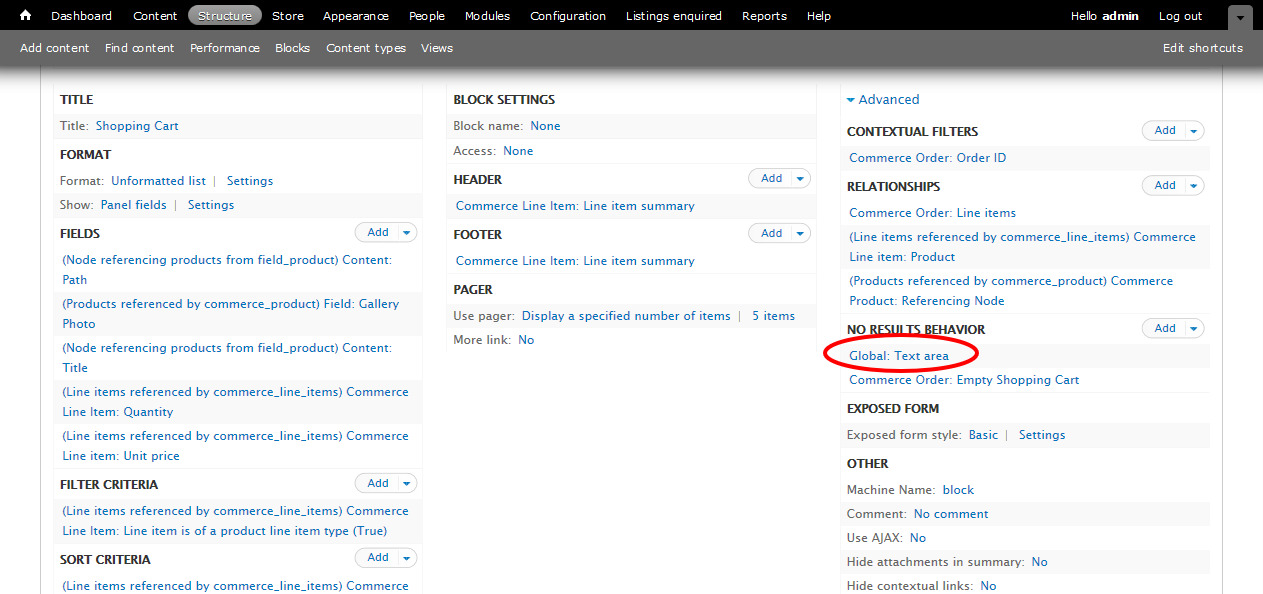This screenshot has width=1263, height=594.
Task: Click the home icon in admin toolbar
Action: [x=26, y=16]
